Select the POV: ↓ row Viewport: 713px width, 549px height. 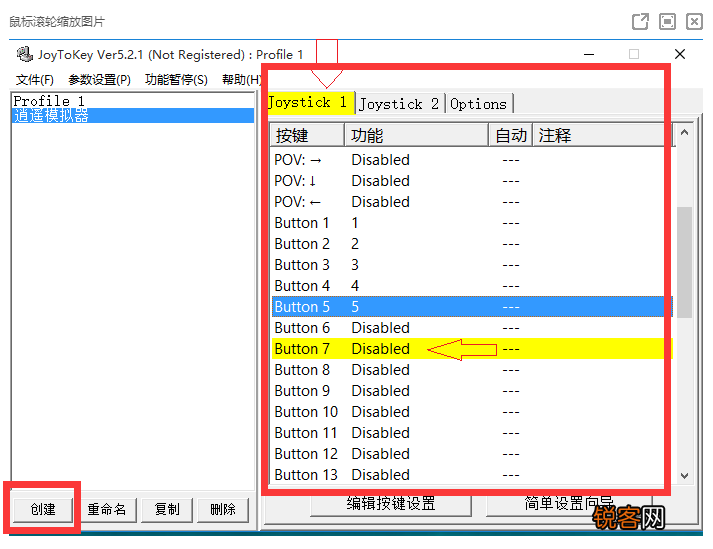click(472, 181)
